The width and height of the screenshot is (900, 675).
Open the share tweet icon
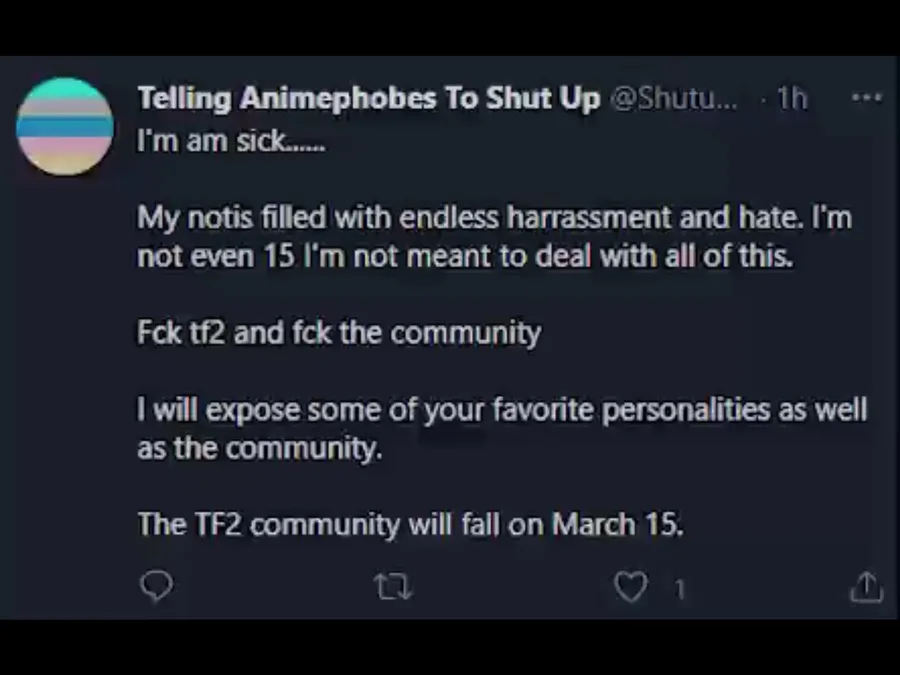[865, 588]
